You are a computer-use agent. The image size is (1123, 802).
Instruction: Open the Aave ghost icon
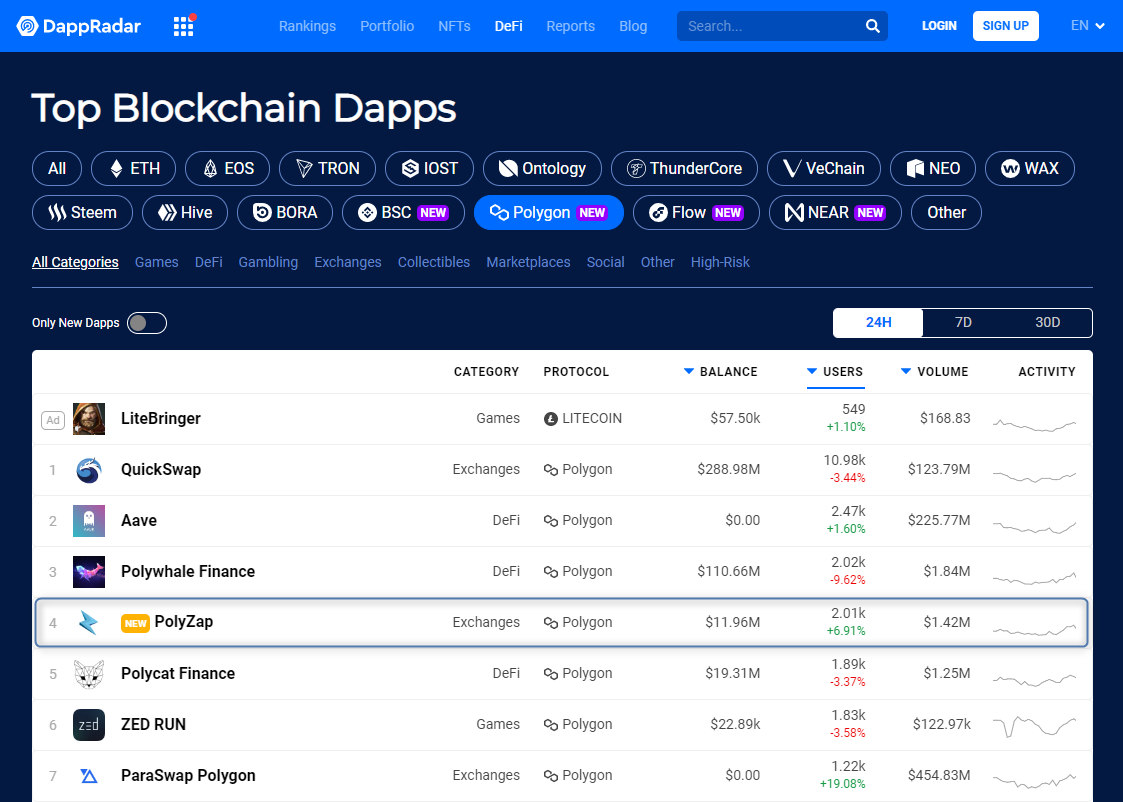coord(89,521)
